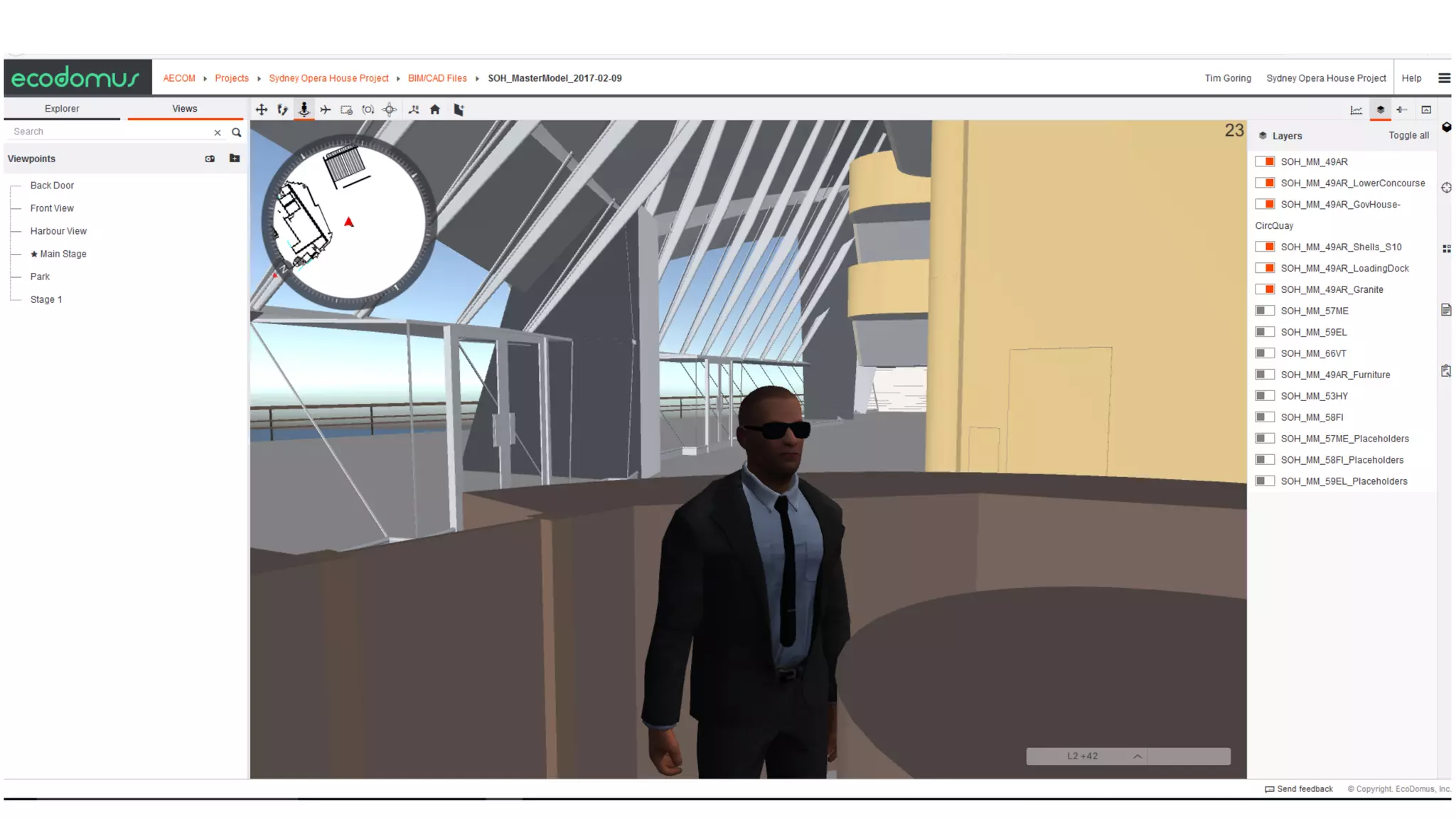Select the Pan move tool

click(x=262, y=109)
